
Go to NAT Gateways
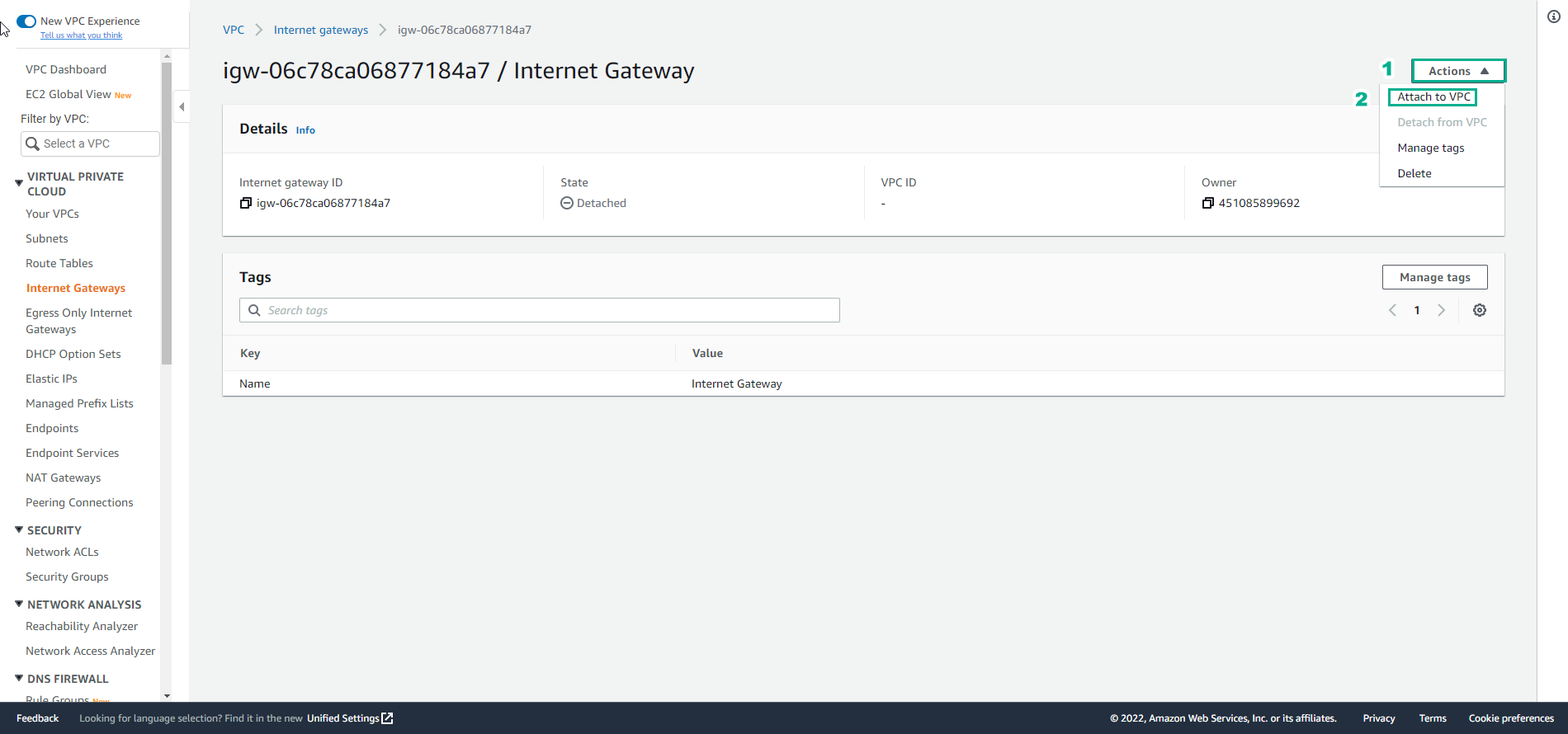64,478
